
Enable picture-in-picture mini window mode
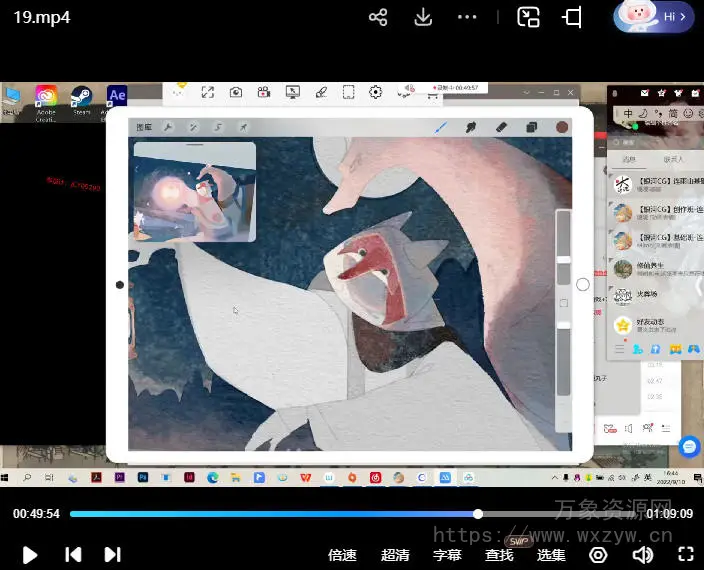pyautogui.click(x=528, y=17)
